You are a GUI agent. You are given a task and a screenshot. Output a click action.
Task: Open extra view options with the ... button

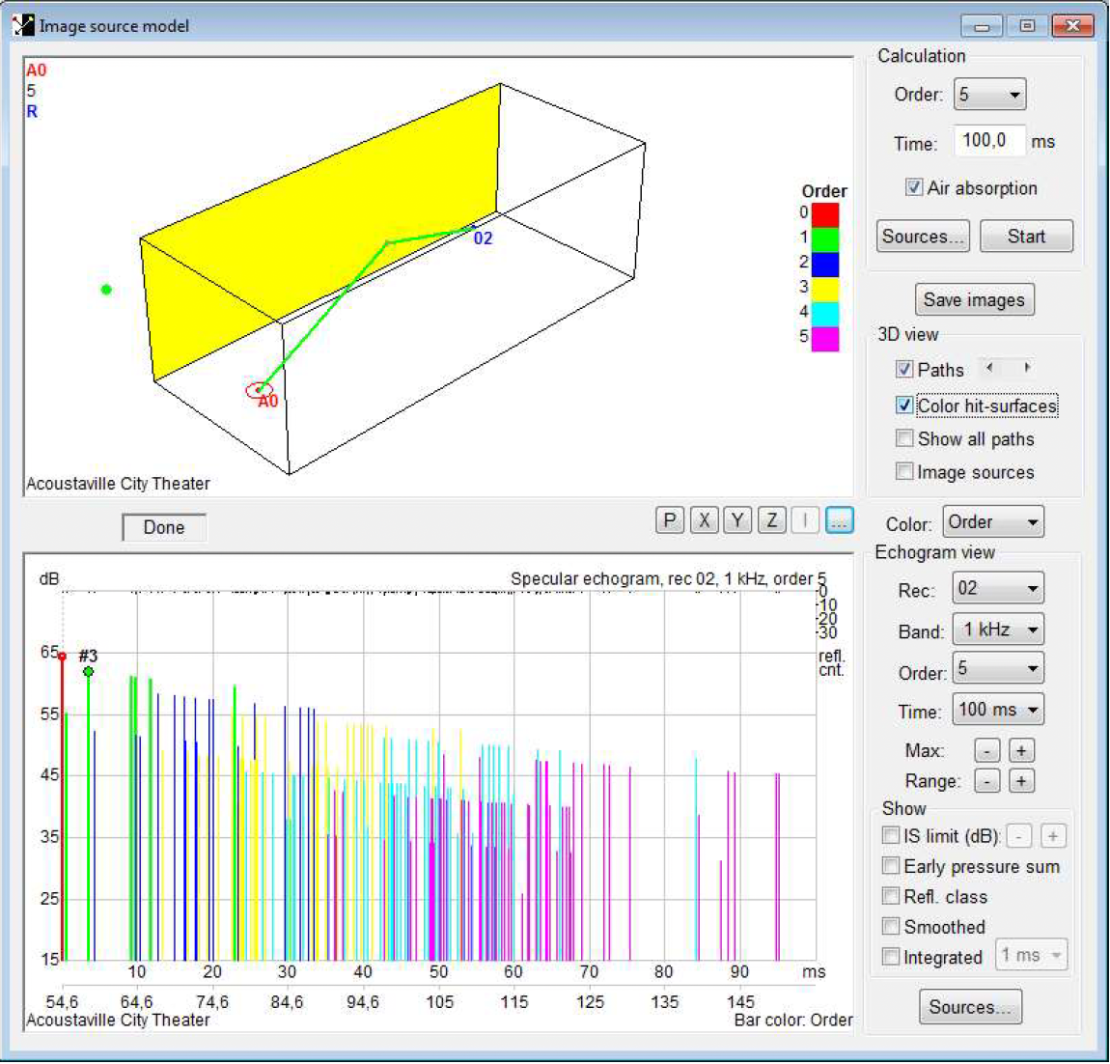click(x=839, y=519)
